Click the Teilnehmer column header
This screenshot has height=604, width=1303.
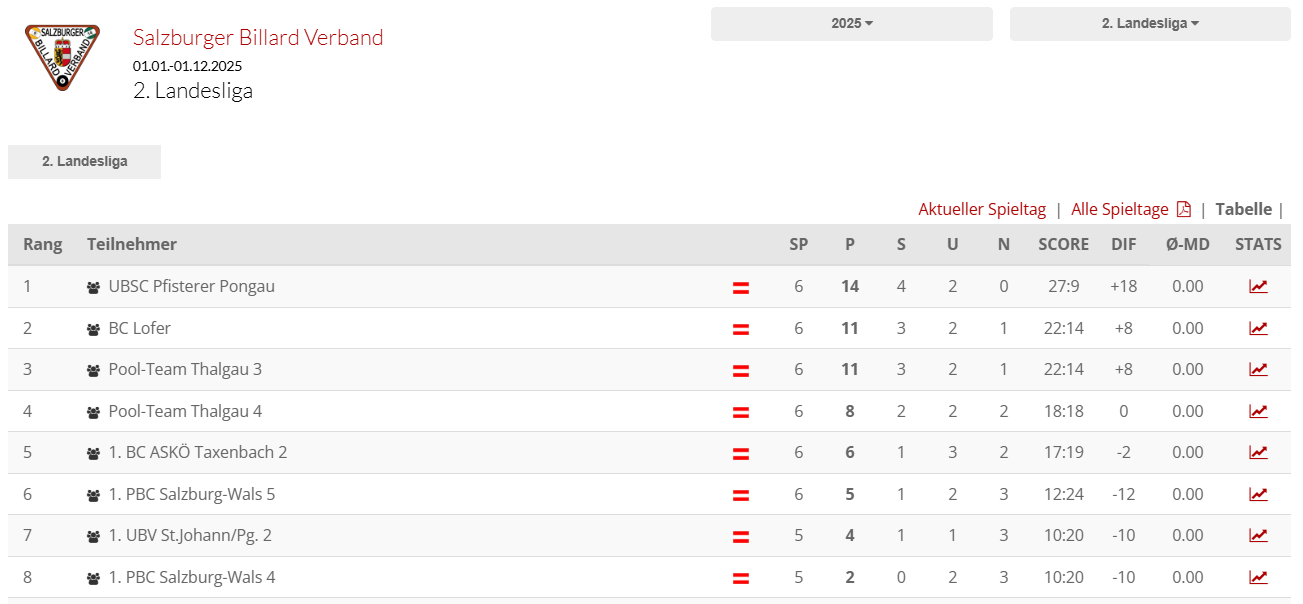point(132,244)
